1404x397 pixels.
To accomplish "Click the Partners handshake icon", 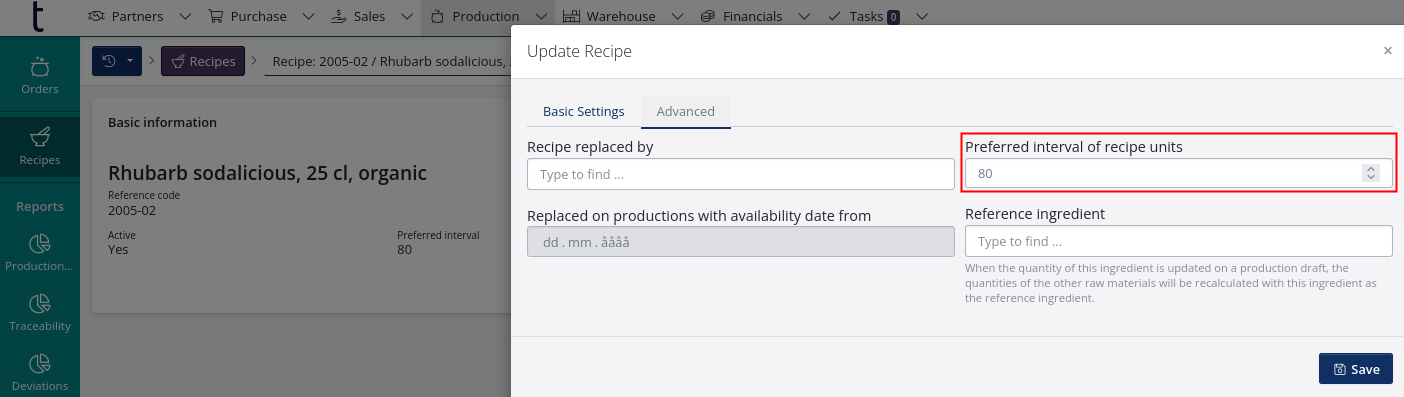I will [x=96, y=16].
